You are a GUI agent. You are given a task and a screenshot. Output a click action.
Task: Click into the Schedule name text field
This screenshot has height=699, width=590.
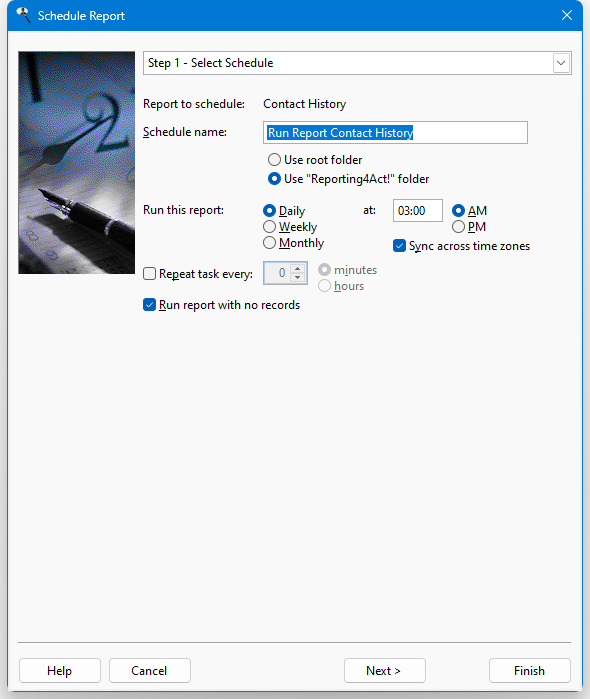tap(395, 132)
